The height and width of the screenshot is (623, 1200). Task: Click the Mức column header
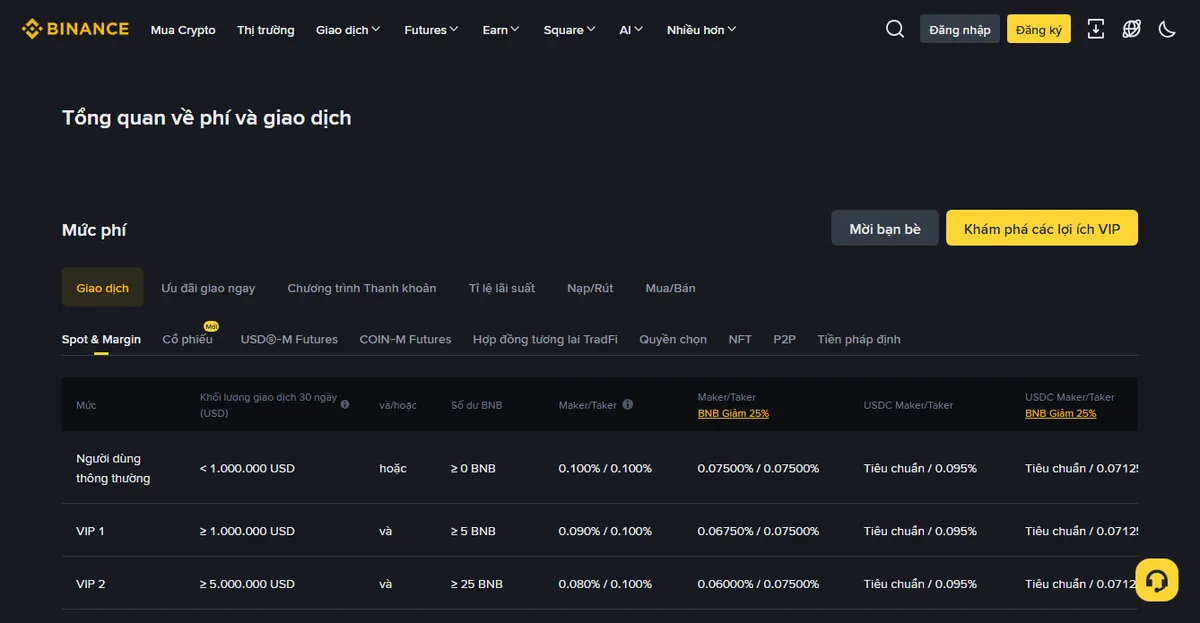[x=86, y=405]
